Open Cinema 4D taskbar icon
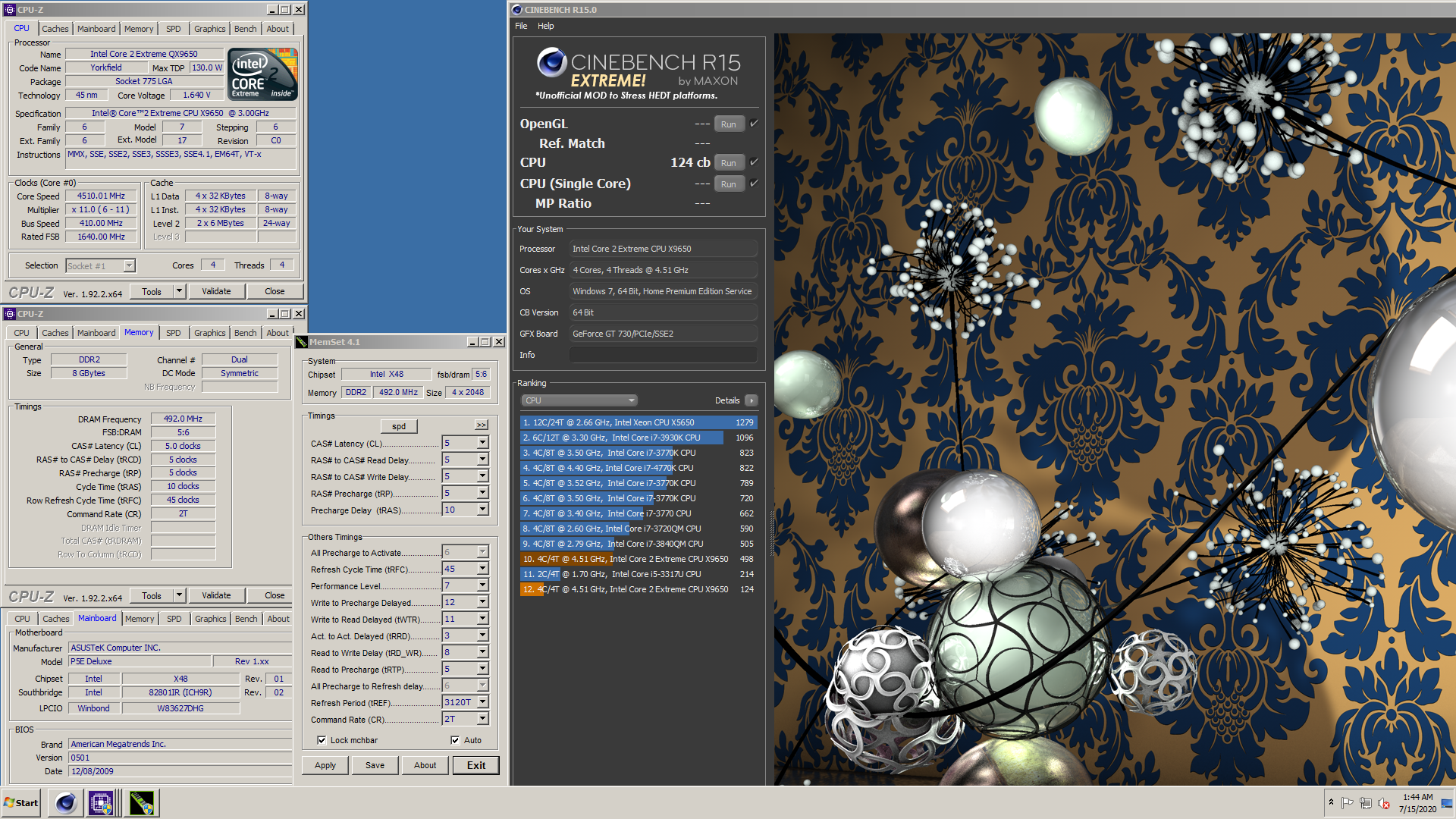 [x=66, y=802]
